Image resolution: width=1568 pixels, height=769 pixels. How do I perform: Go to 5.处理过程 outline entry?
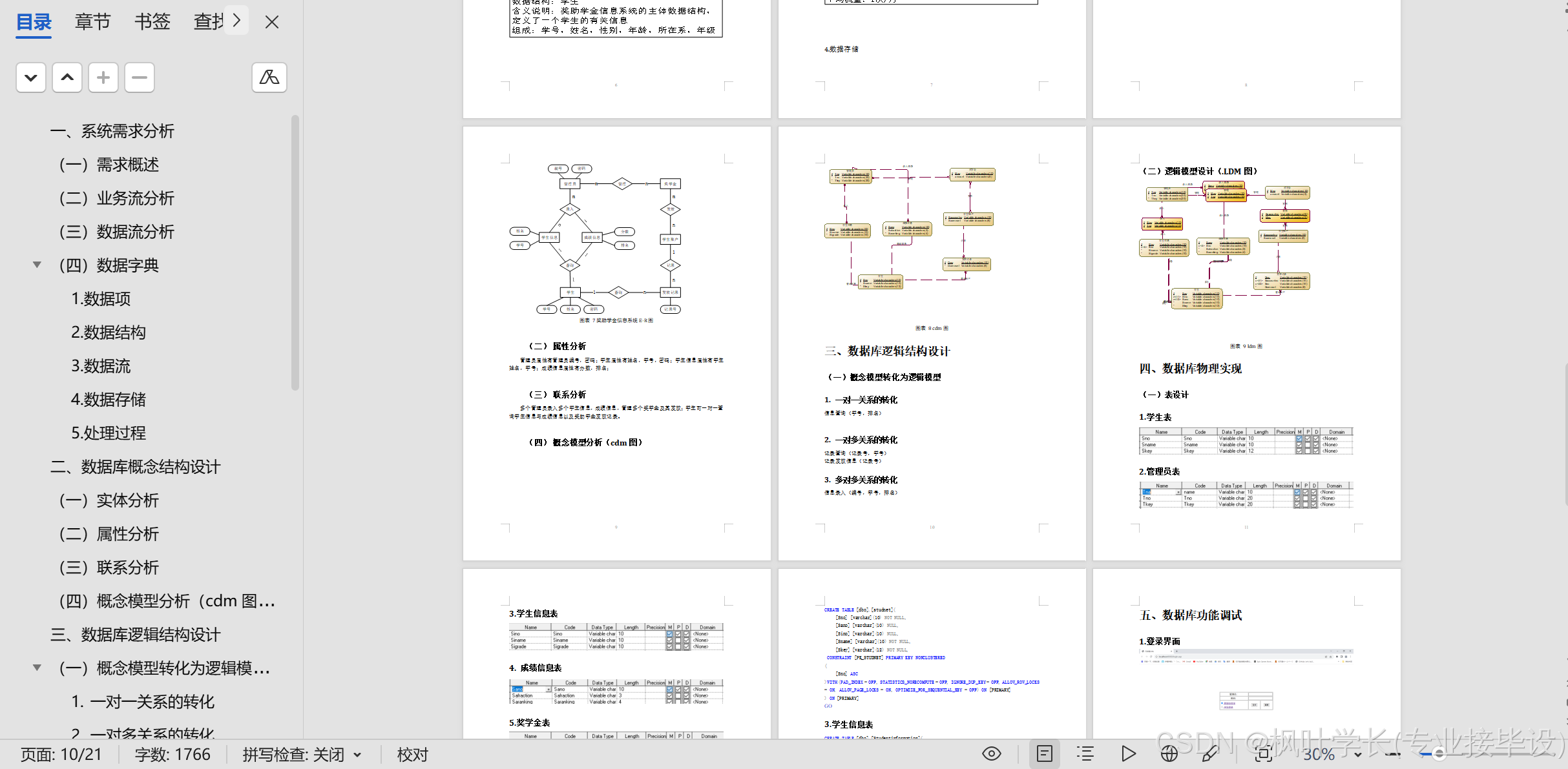109,433
